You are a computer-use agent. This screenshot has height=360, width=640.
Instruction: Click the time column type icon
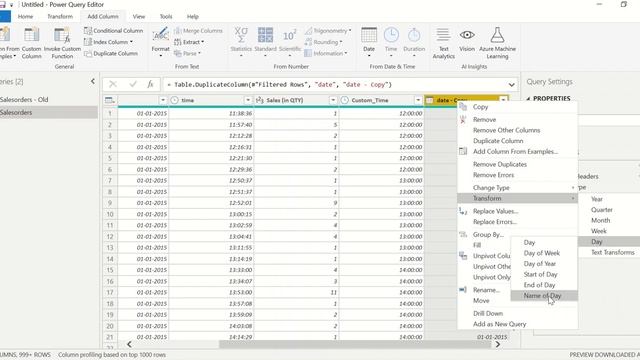(x=175, y=100)
